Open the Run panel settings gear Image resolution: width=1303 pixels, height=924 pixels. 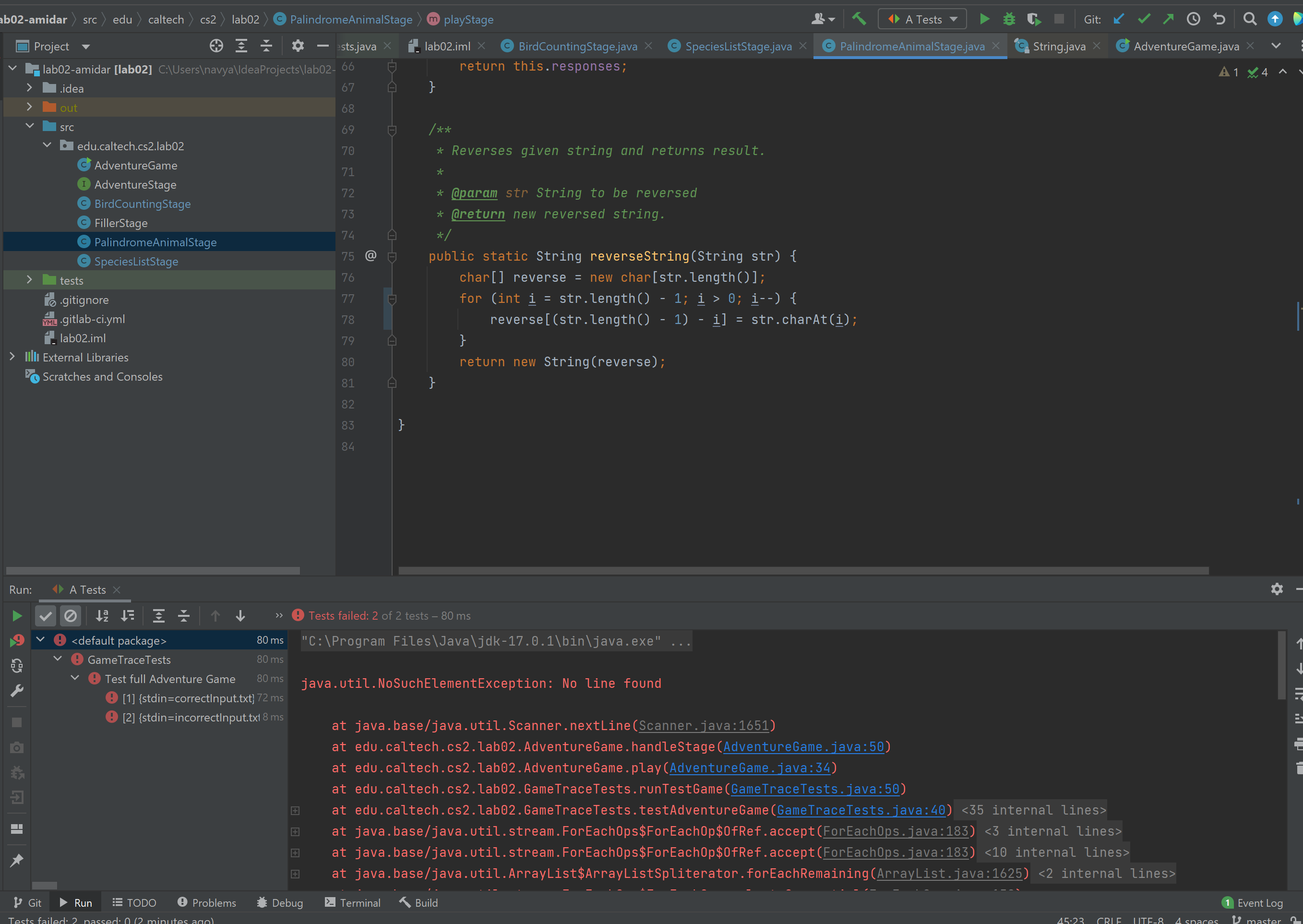[x=1277, y=589]
